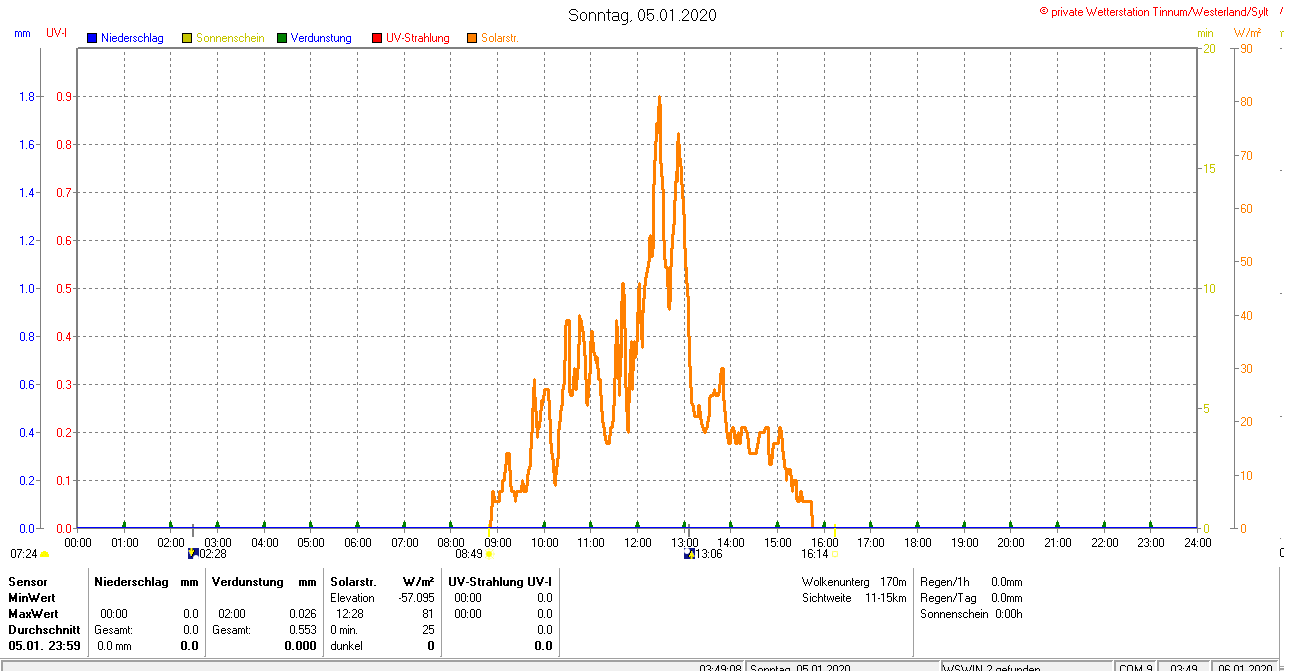Click the WSWIN 2 gefunden status entry
The height and width of the screenshot is (671, 1310).
pos(992,667)
